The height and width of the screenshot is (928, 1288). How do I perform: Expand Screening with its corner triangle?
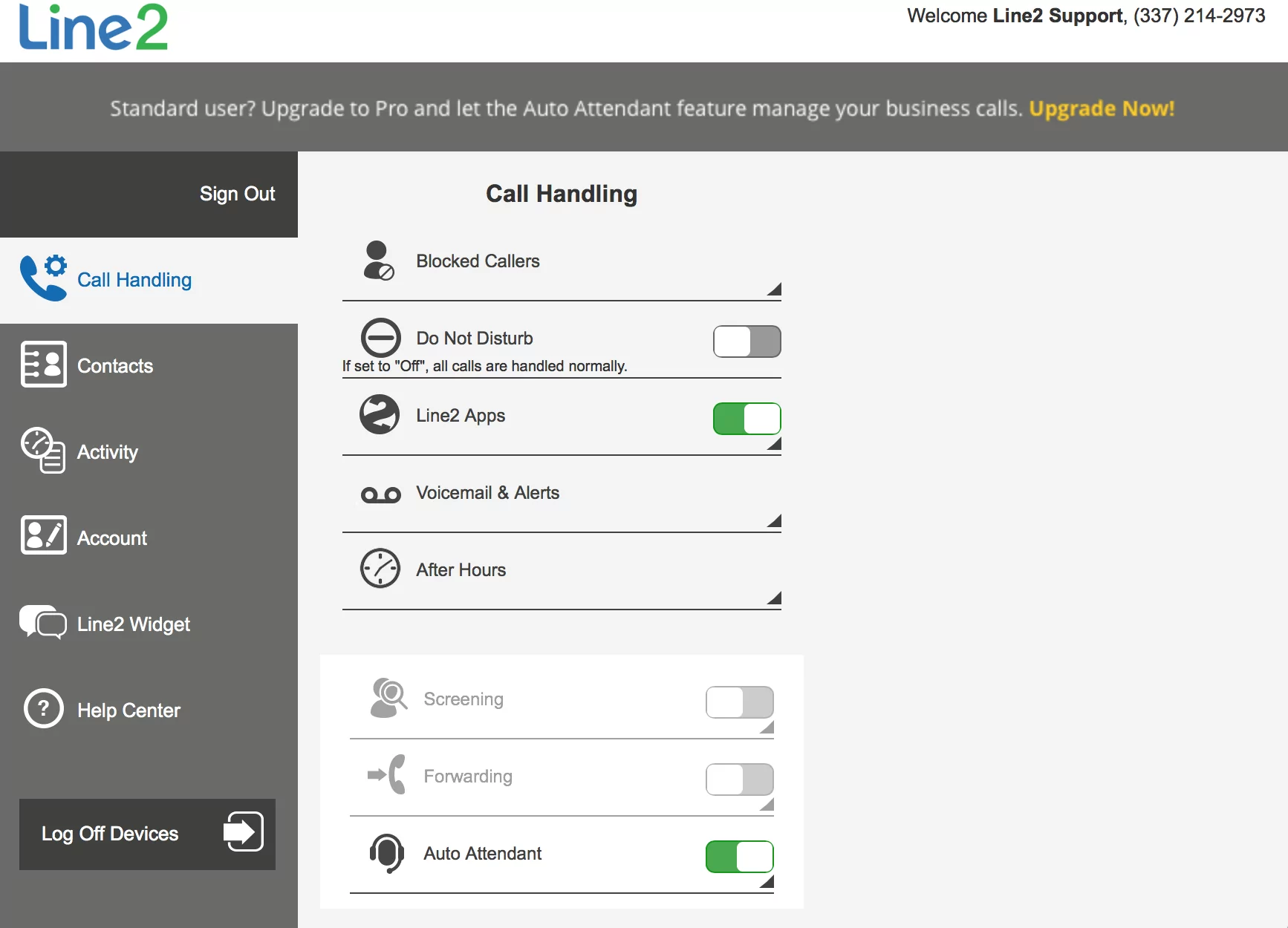(767, 728)
